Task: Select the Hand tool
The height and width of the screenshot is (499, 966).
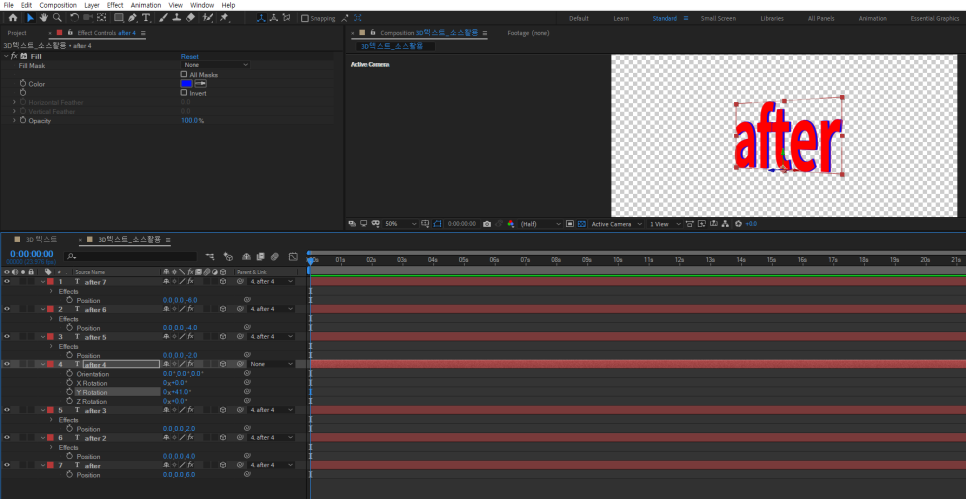Action: (x=44, y=18)
